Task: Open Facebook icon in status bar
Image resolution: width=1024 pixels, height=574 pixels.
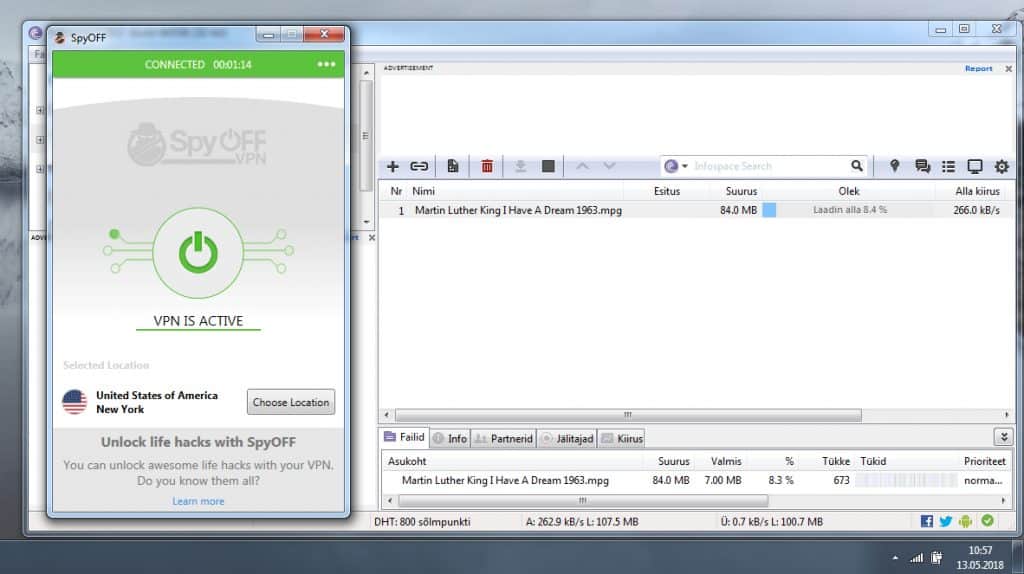Action: tap(927, 521)
